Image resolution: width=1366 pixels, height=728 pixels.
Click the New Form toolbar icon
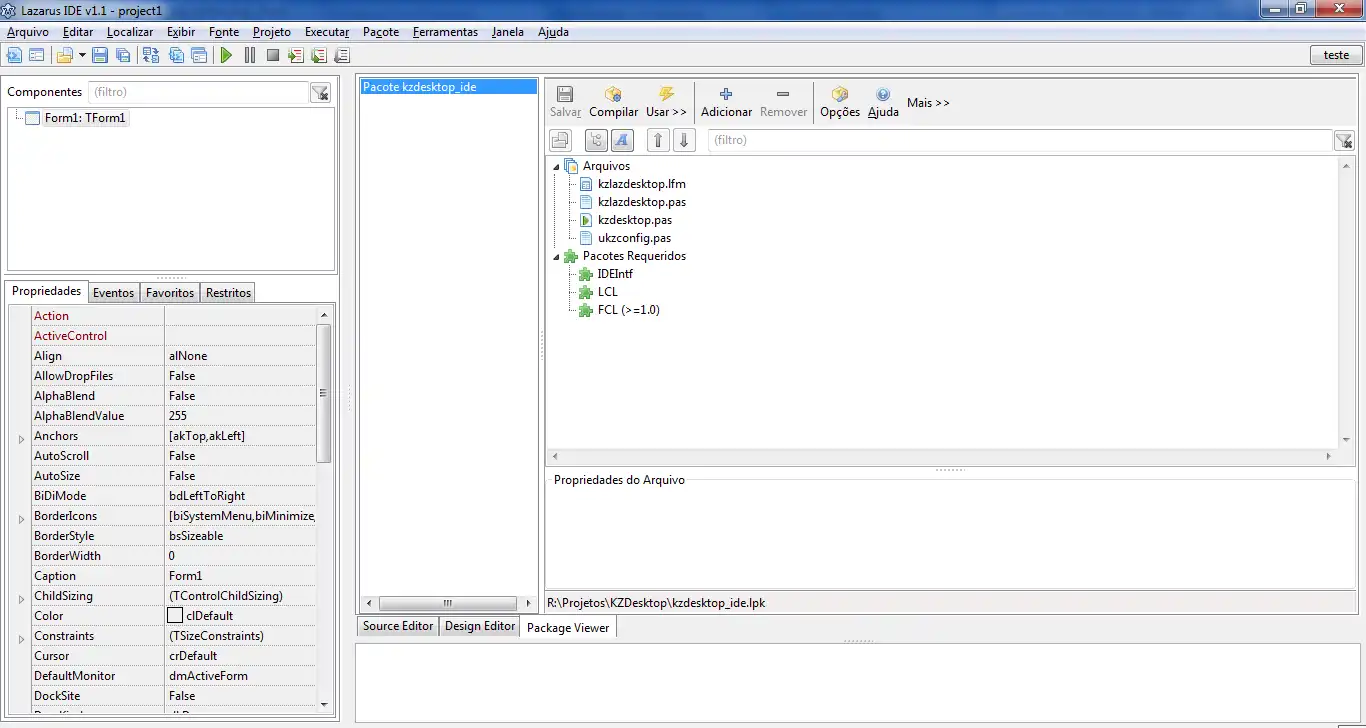coord(36,55)
